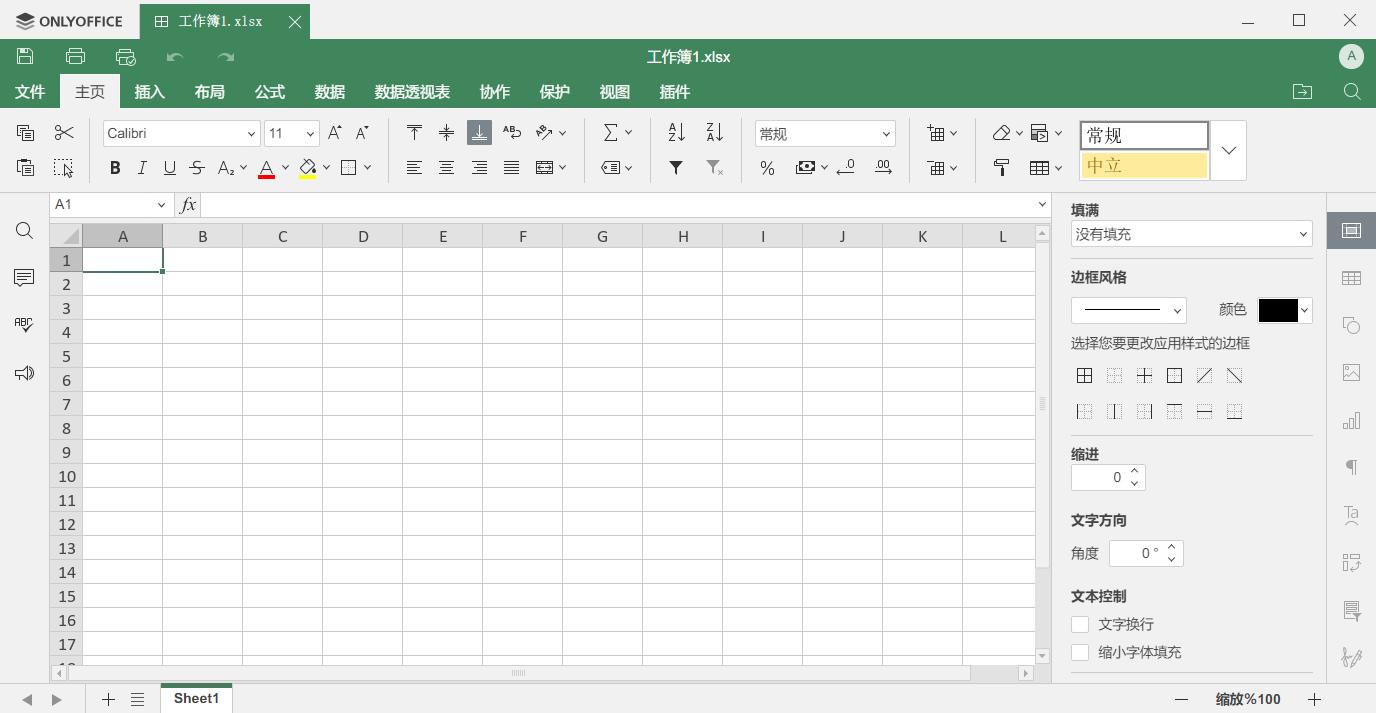1376x713 pixels.
Task: Open spell check in left sidebar
Action: 24,325
